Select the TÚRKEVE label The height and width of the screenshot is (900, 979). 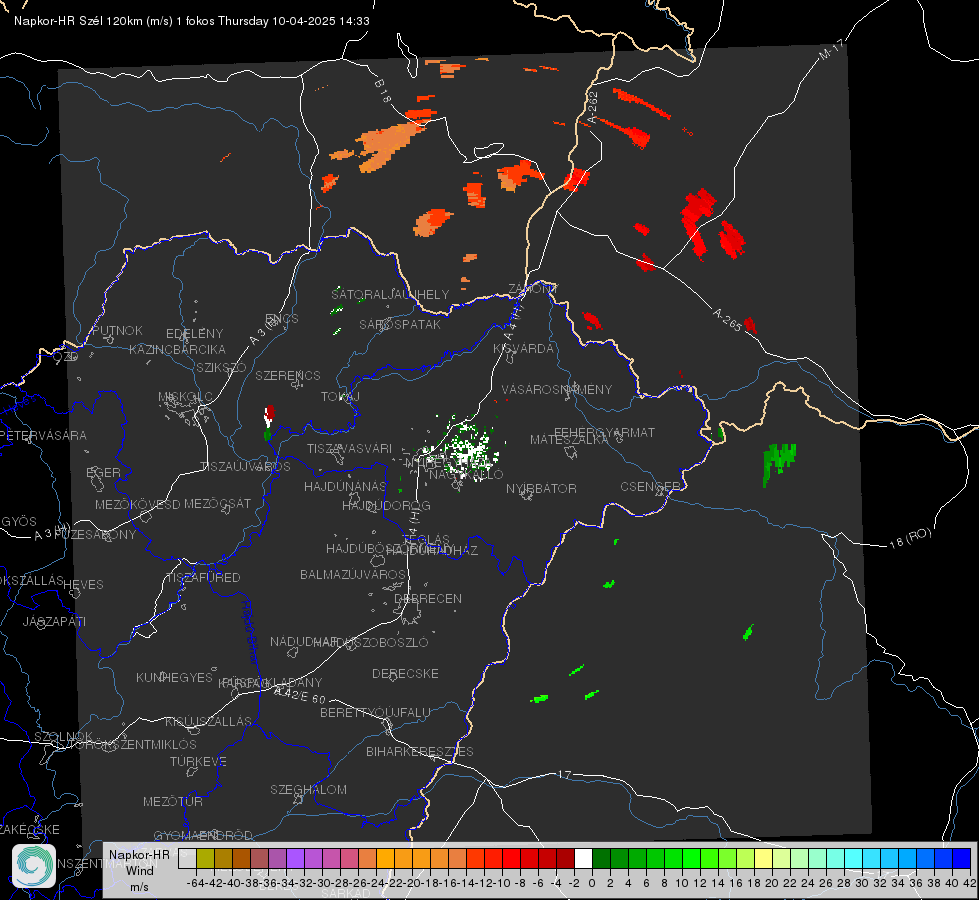point(198,761)
